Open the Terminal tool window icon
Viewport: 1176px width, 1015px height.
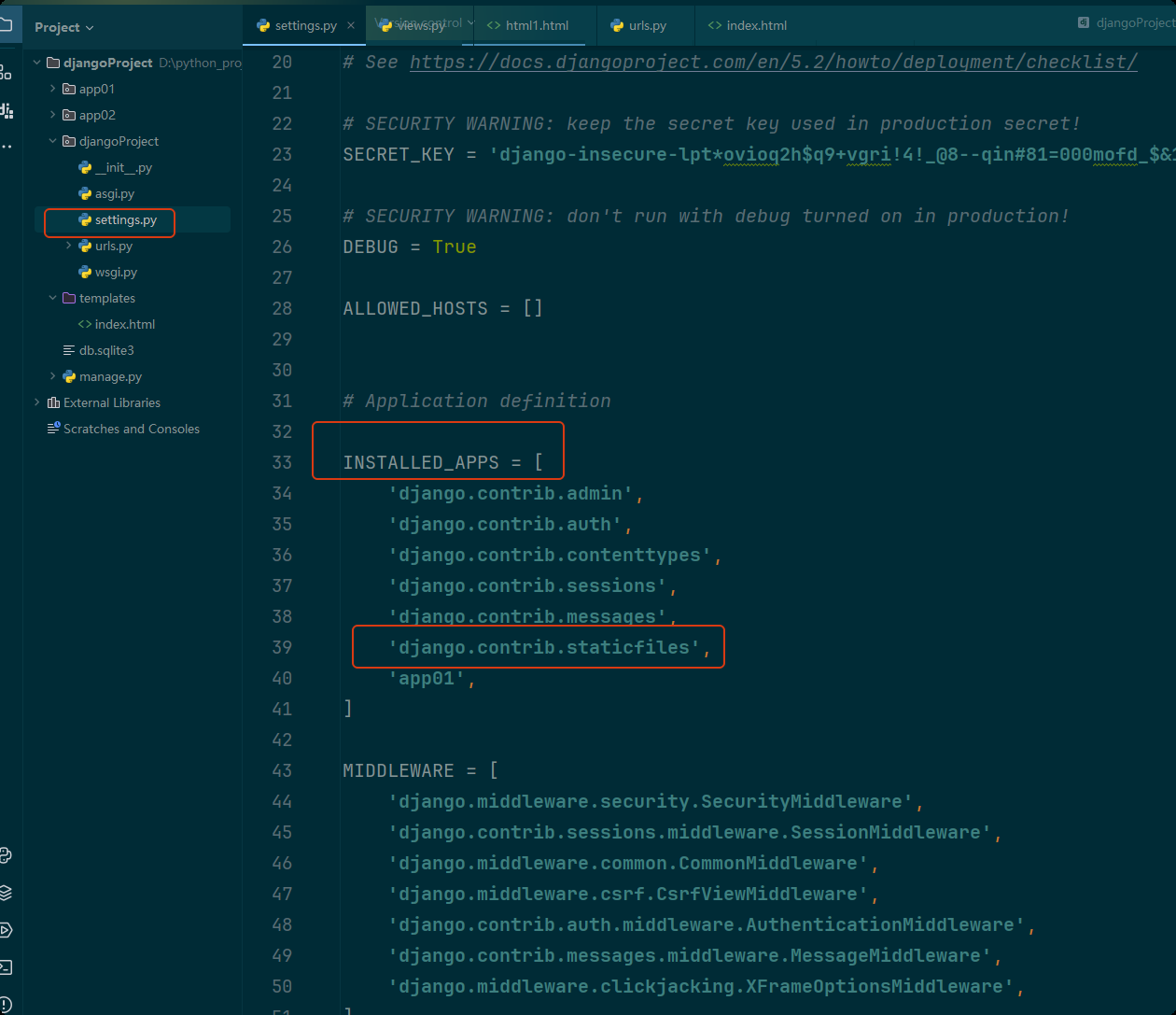5,967
